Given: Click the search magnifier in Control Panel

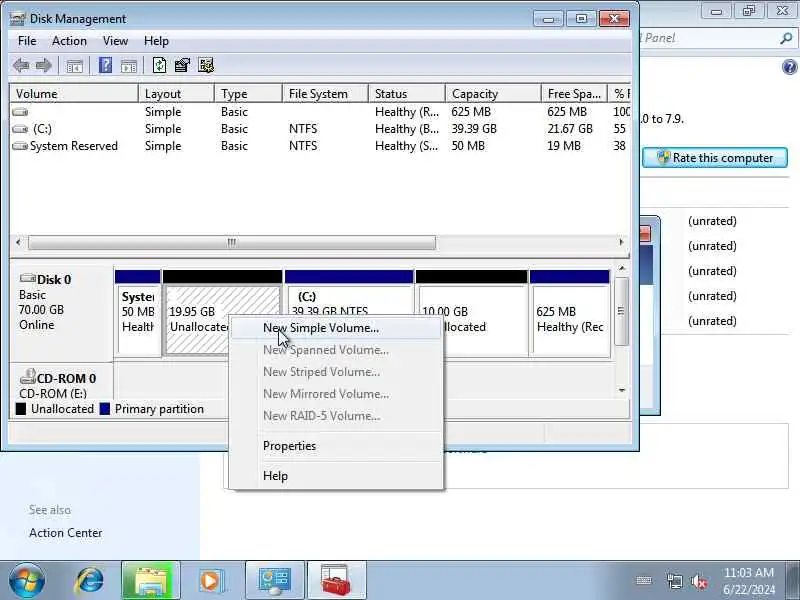Looking at the screenshot, I should [x=786, y=38].
